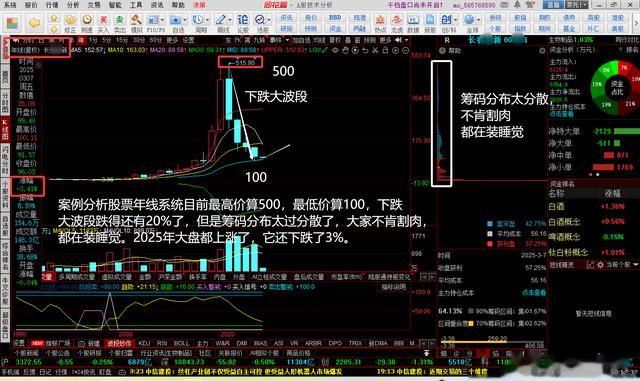Screen dimensions: 640x381
Task: Open the 新股 new stocks icon
Action: (x=430, y=24)
